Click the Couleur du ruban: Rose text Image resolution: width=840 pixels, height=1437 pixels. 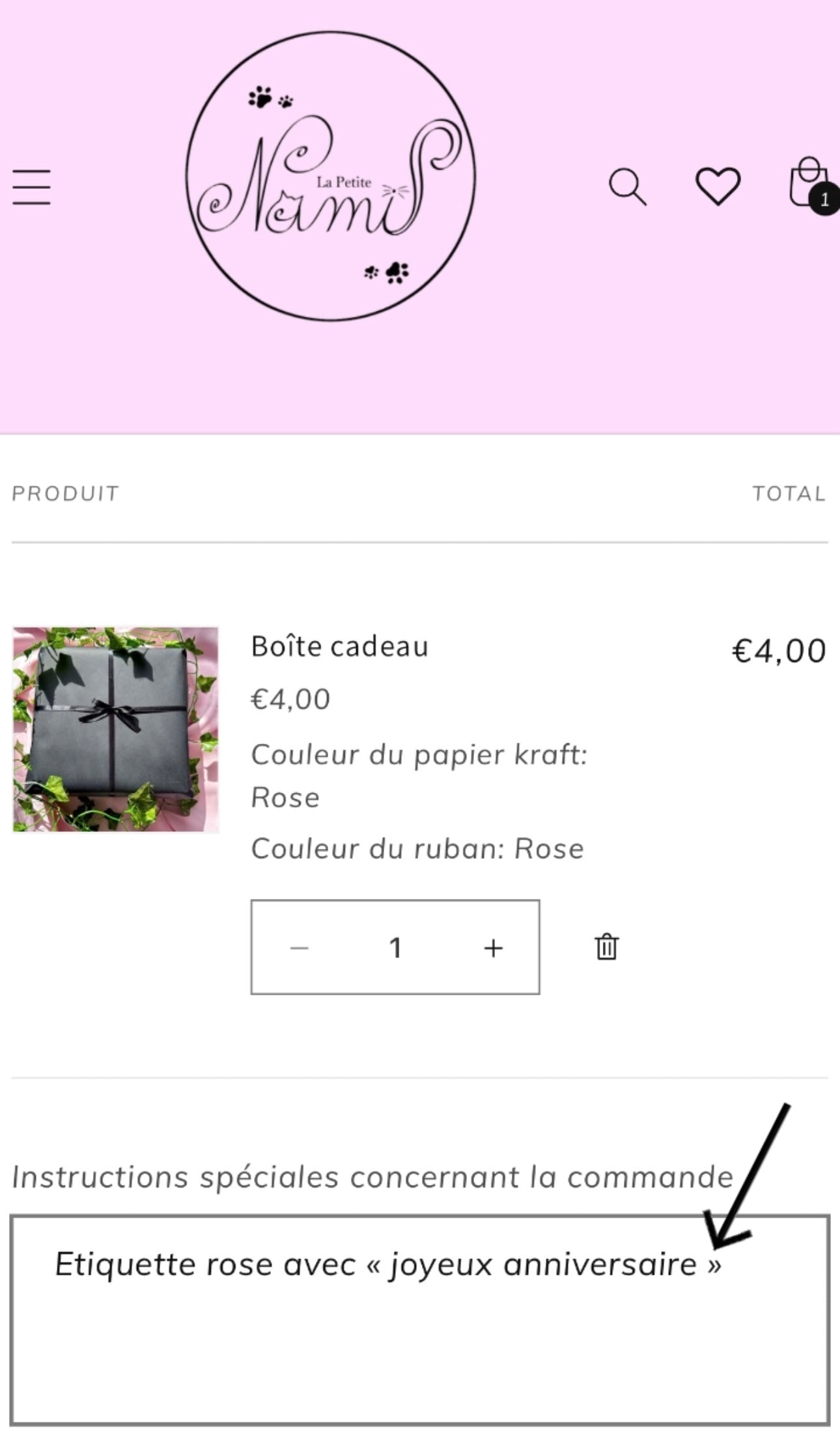pyautogui.click(x=417, y=848)
